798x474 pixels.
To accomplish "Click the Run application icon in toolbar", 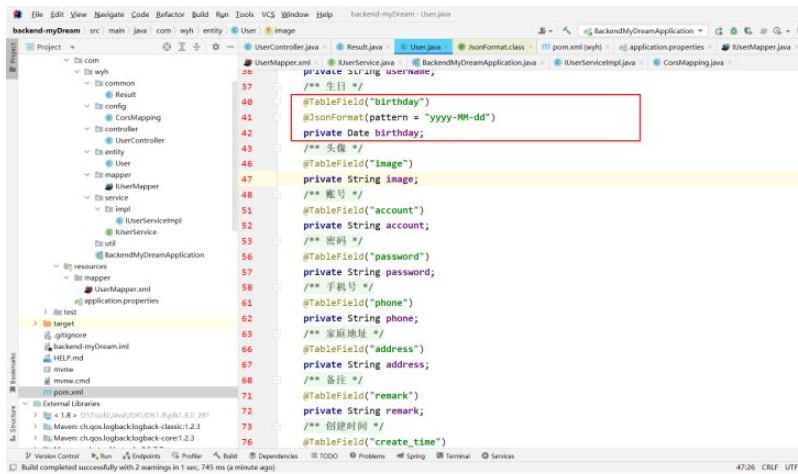I will pos(719,31).
